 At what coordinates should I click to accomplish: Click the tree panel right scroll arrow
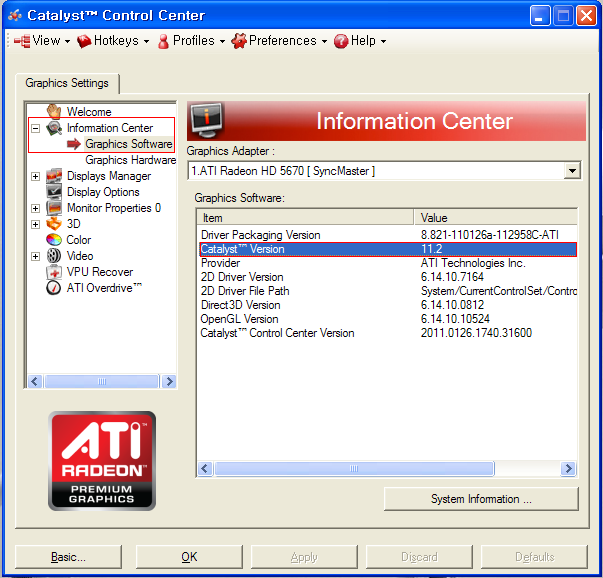[x=169, y=381]
